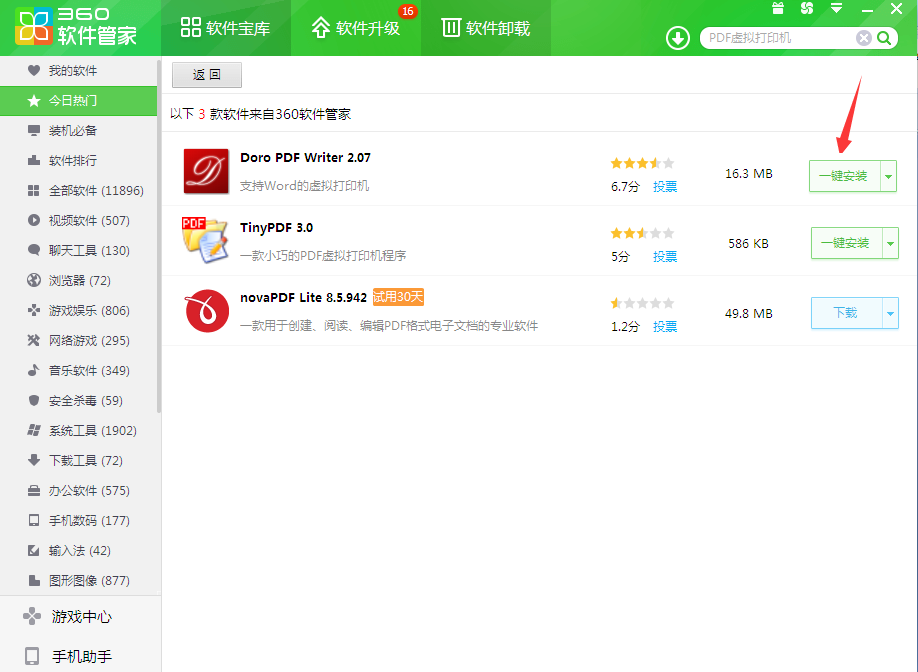Switch to the 软件卸载 tab
This screenshot has height=672, width=918.
pyautogui.click(x=486, y=28)
